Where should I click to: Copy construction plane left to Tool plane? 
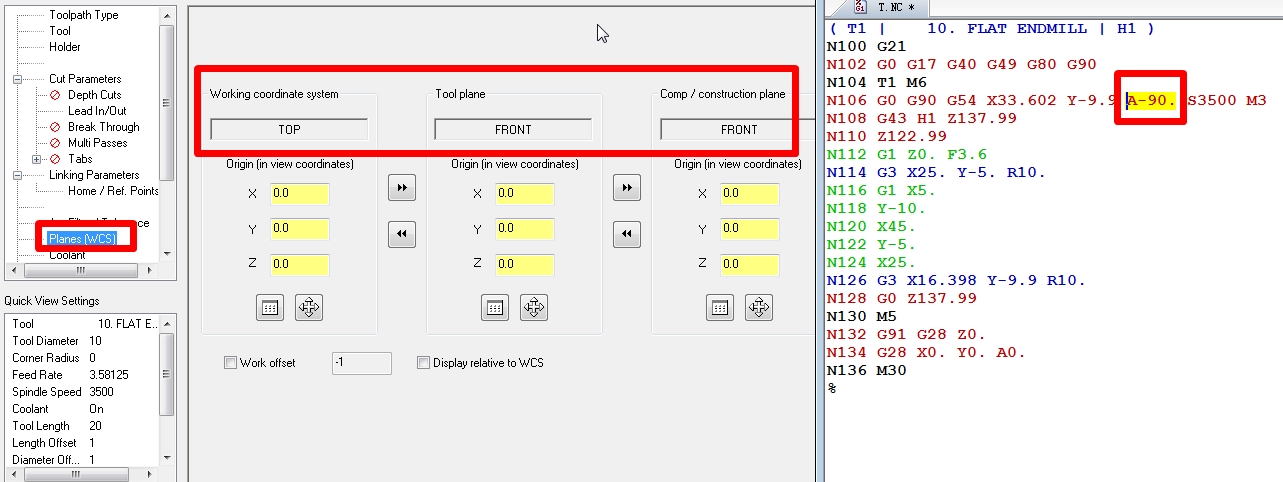(x=626, y=234)
